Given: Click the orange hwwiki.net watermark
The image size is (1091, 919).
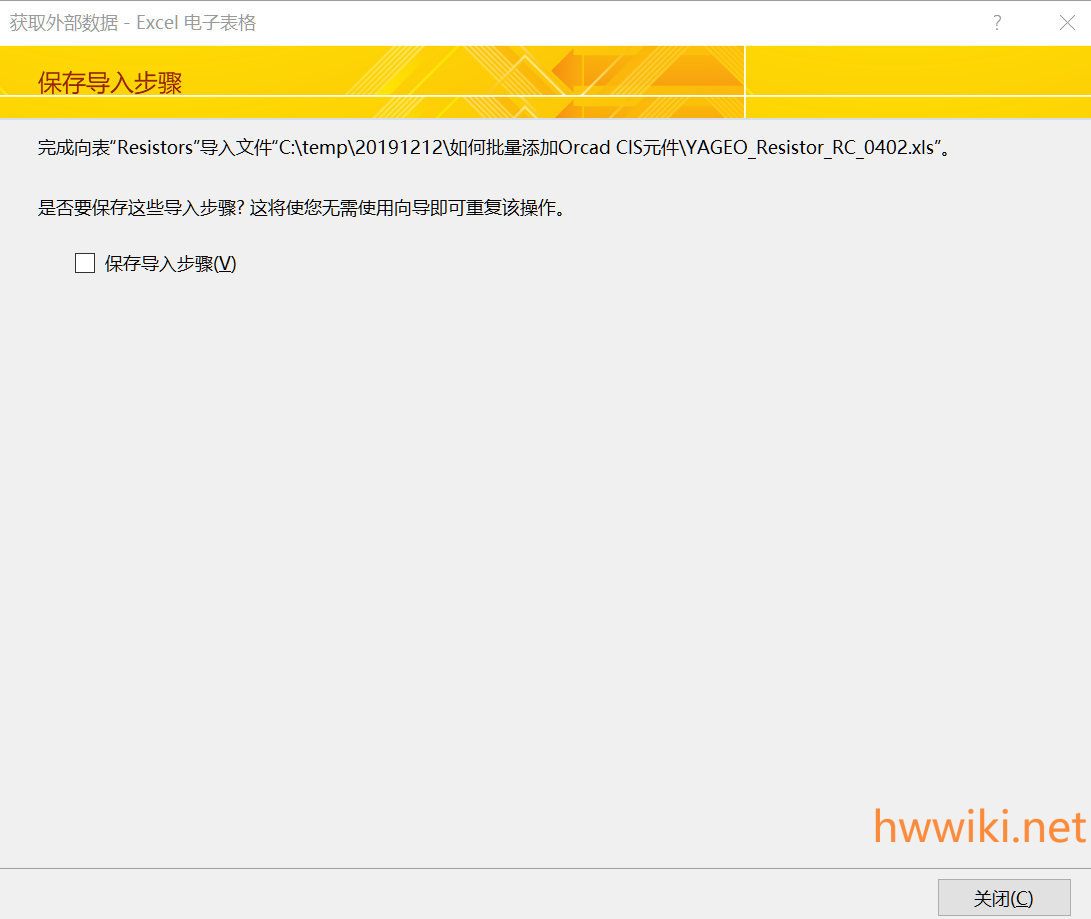Looking at the screenshot, I should pyautogui.click(x=979, y=827).
